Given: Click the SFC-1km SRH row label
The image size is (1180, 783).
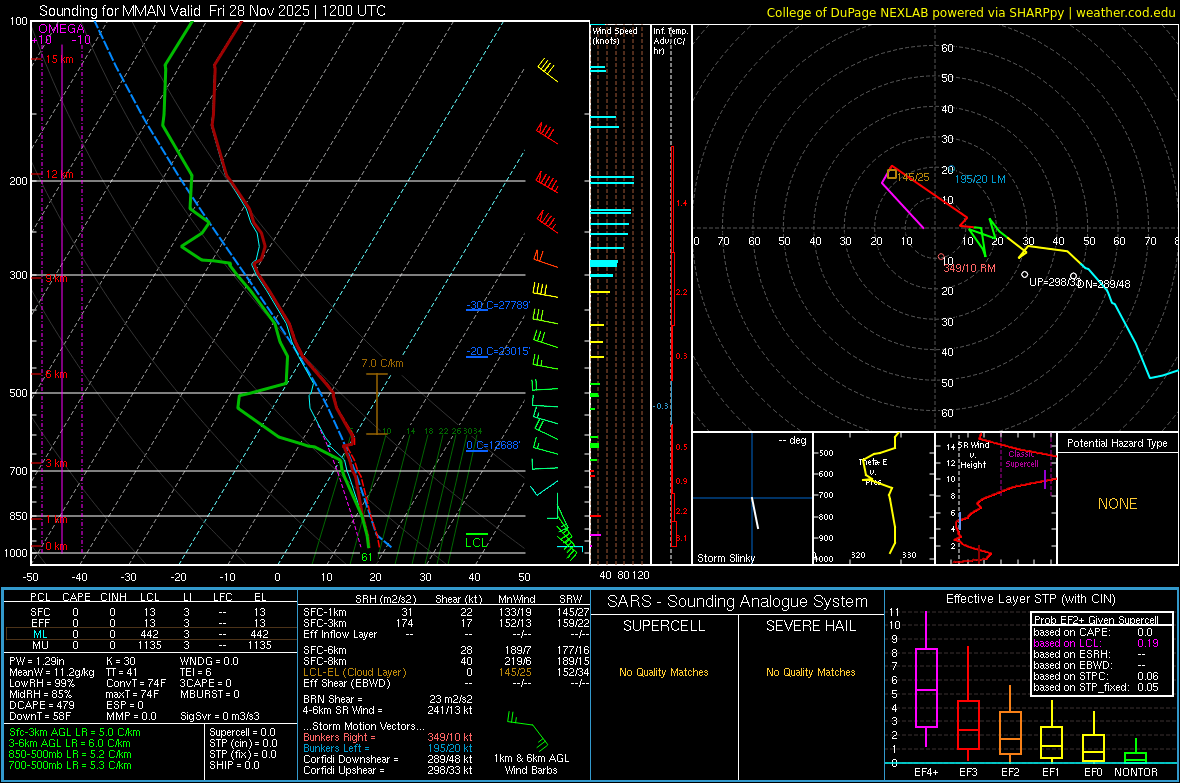Looking at the screenshot, I should coord(325,612).
